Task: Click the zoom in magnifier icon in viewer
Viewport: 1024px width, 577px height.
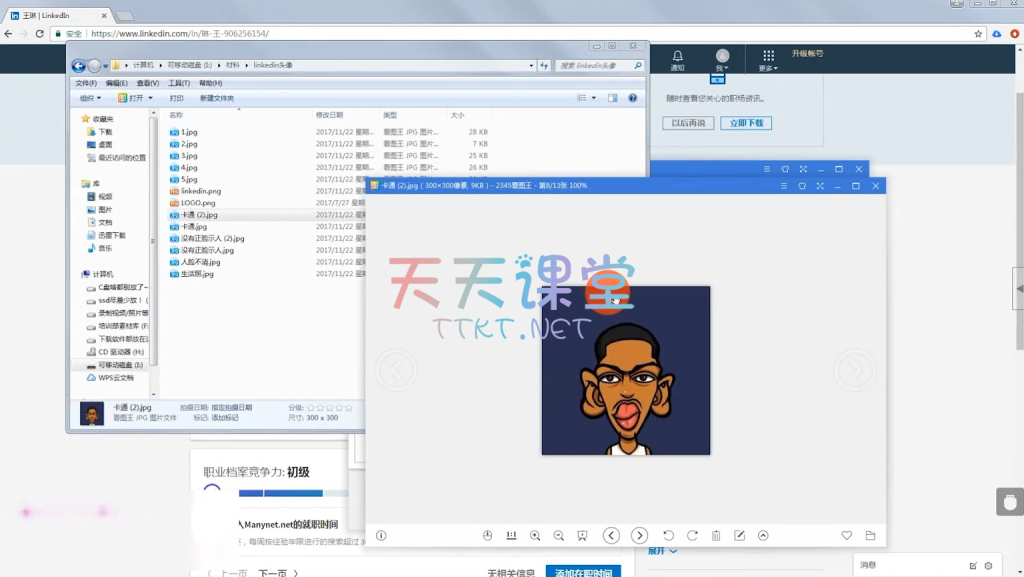Action: 535,536
